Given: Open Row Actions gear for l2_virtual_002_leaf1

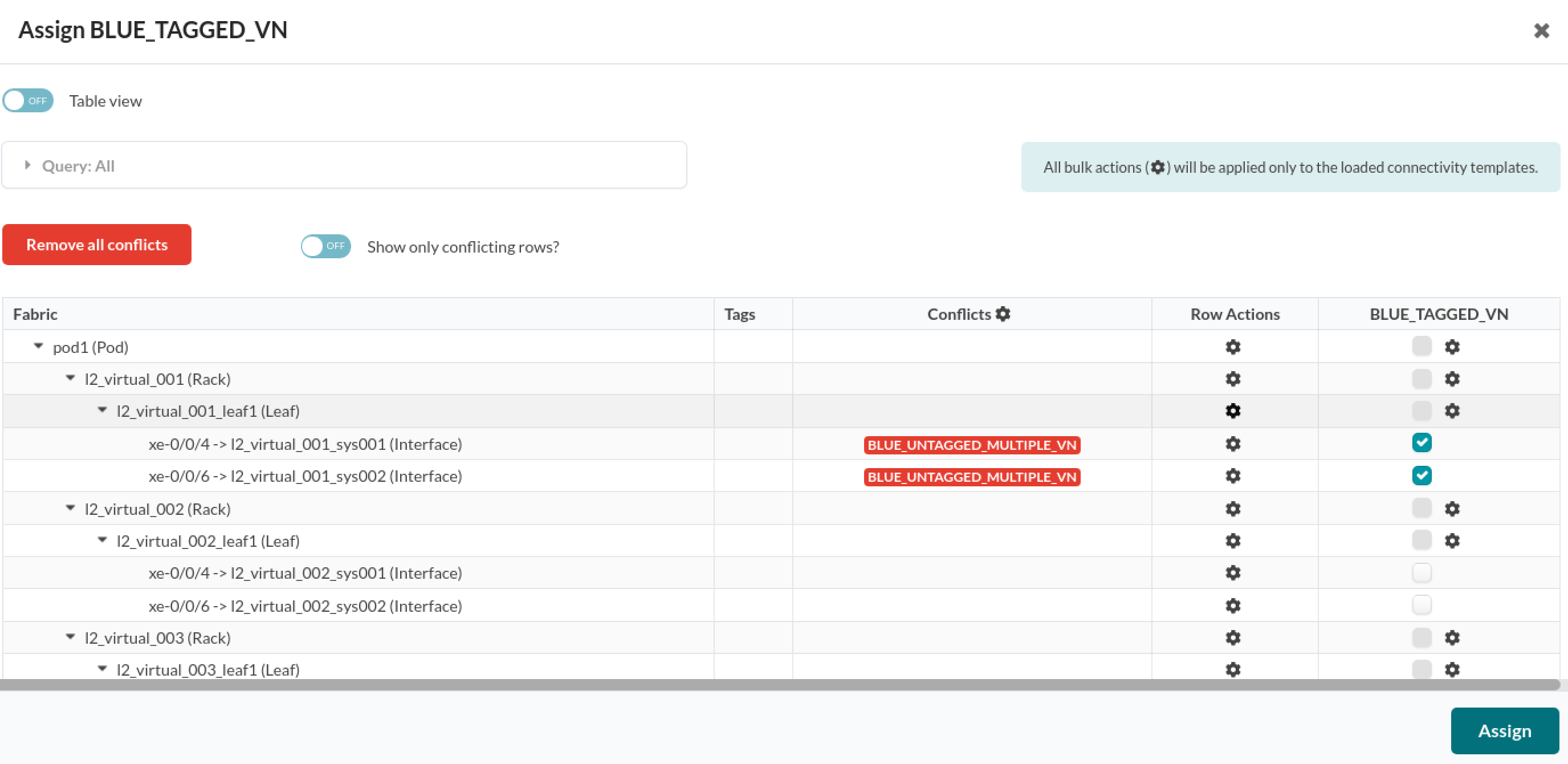Looking at the screenshot, I should [1233, 540].
